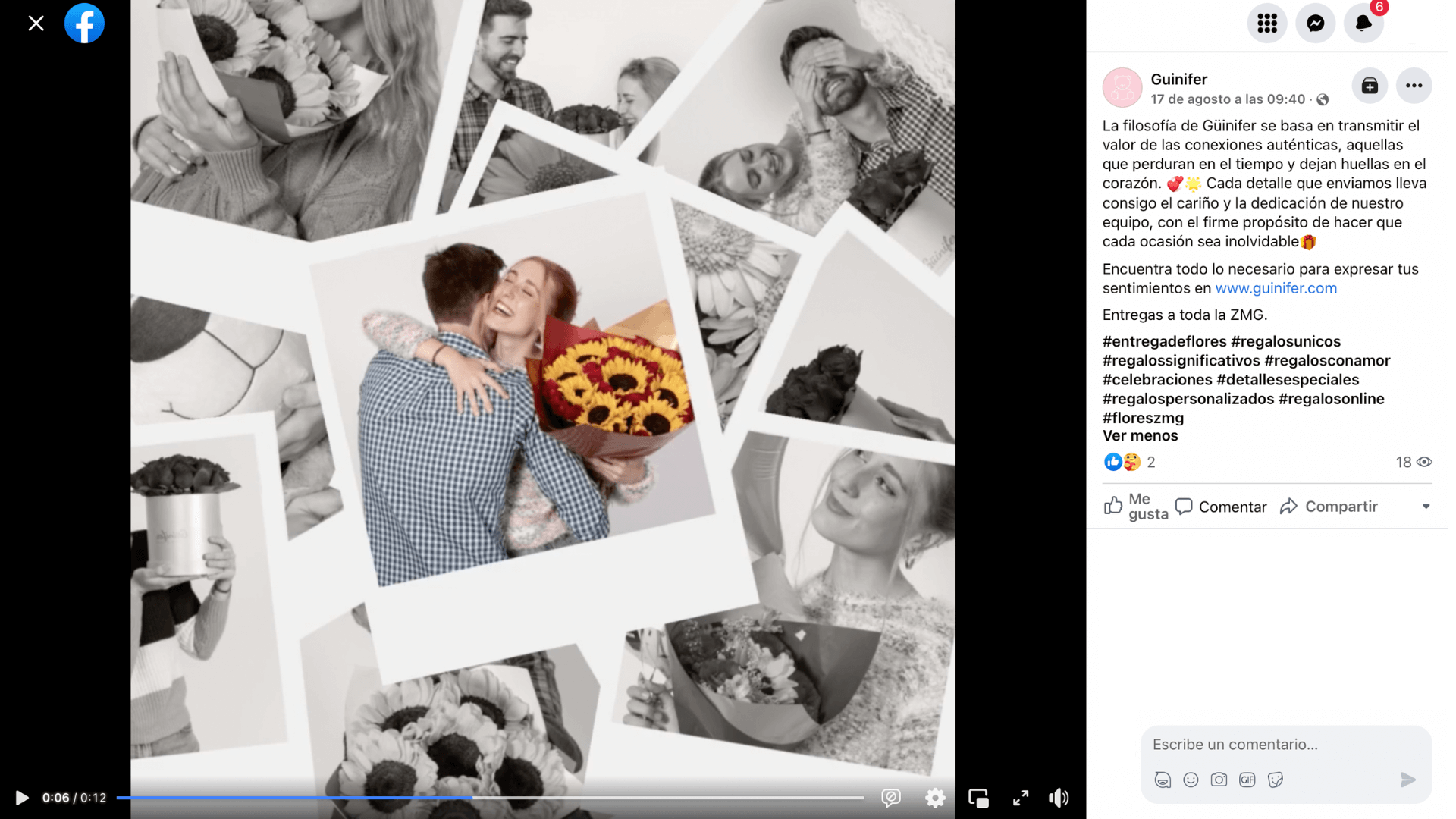Open hashtag #regalosonline
This screenshot has height=819, width=1456.
1331,398
